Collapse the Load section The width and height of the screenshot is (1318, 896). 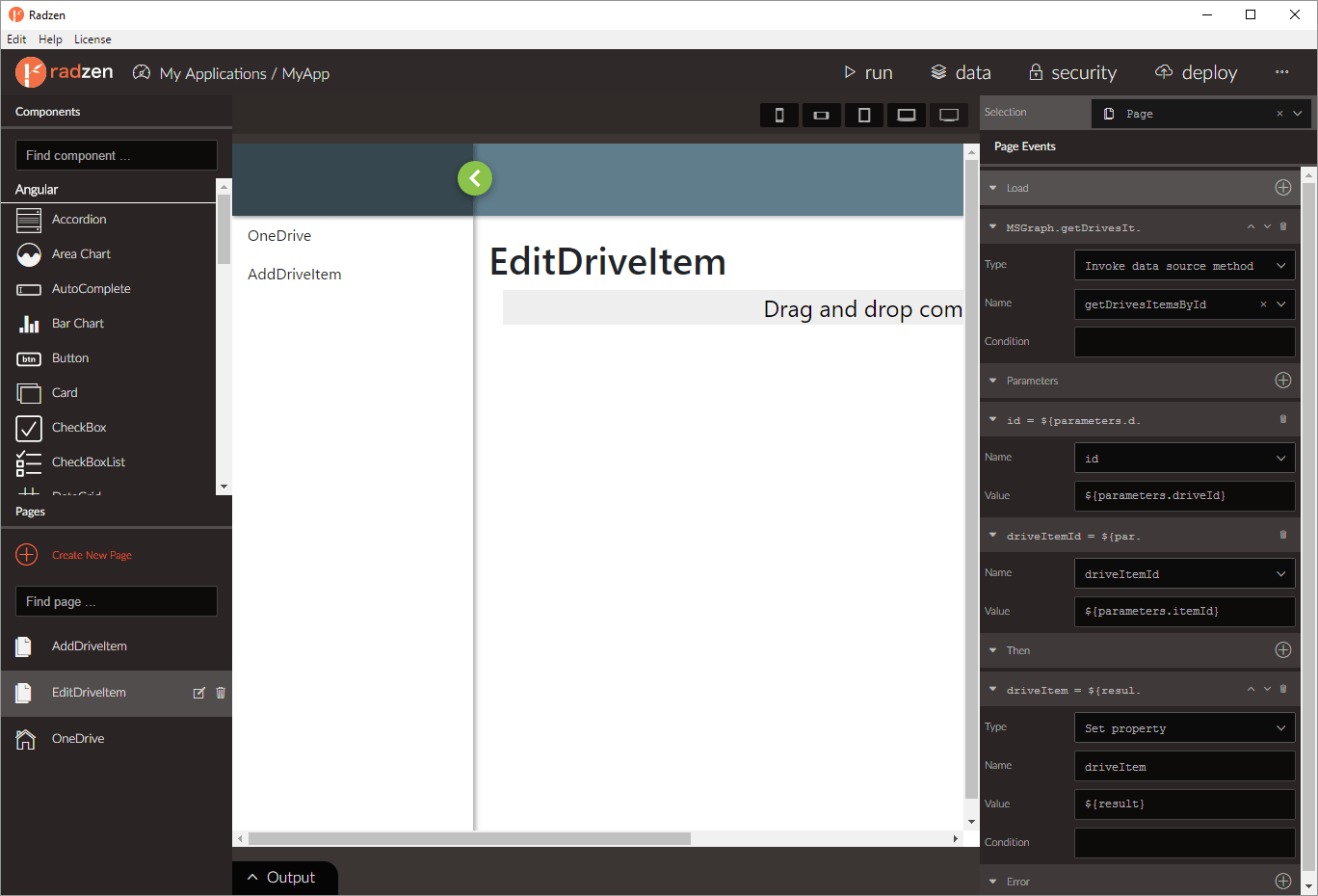[x=993, y=188]
